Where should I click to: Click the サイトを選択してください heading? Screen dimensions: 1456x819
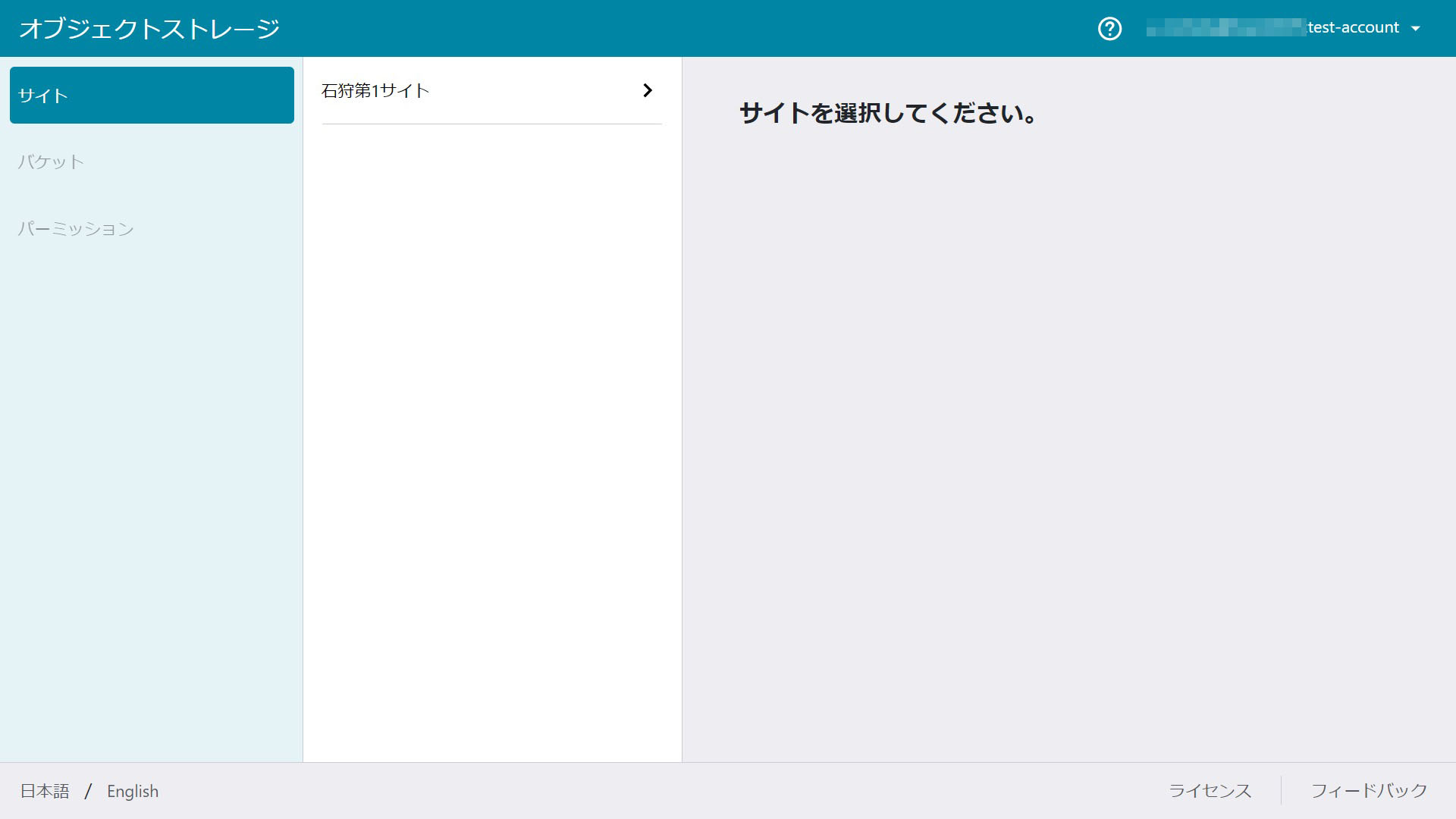pyautogui.click(x=888, y=114)
